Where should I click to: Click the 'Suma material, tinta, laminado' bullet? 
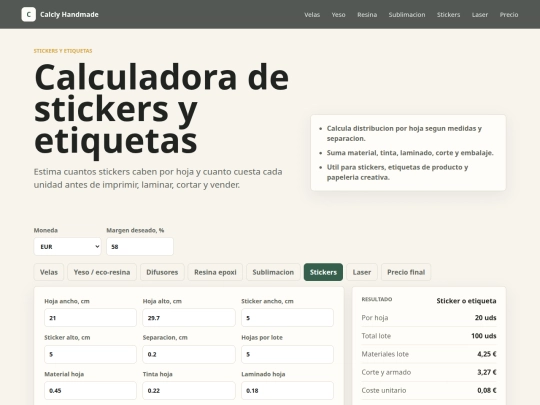coord(410,153)
